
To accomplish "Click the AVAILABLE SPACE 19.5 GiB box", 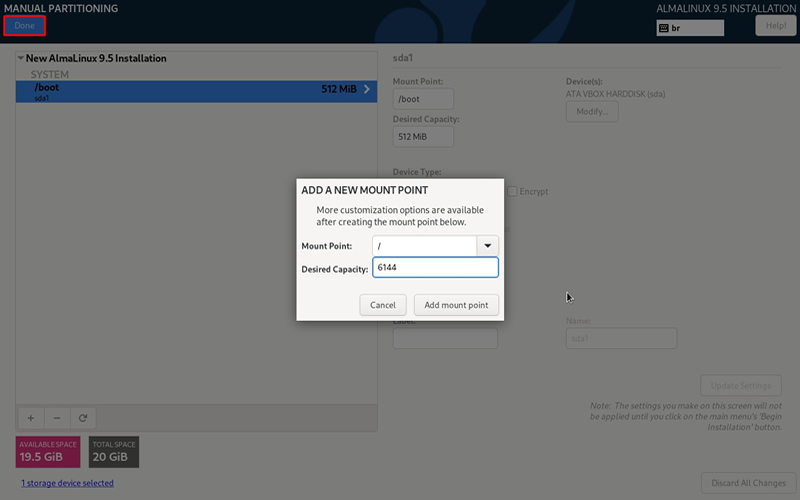I will 48,452.
